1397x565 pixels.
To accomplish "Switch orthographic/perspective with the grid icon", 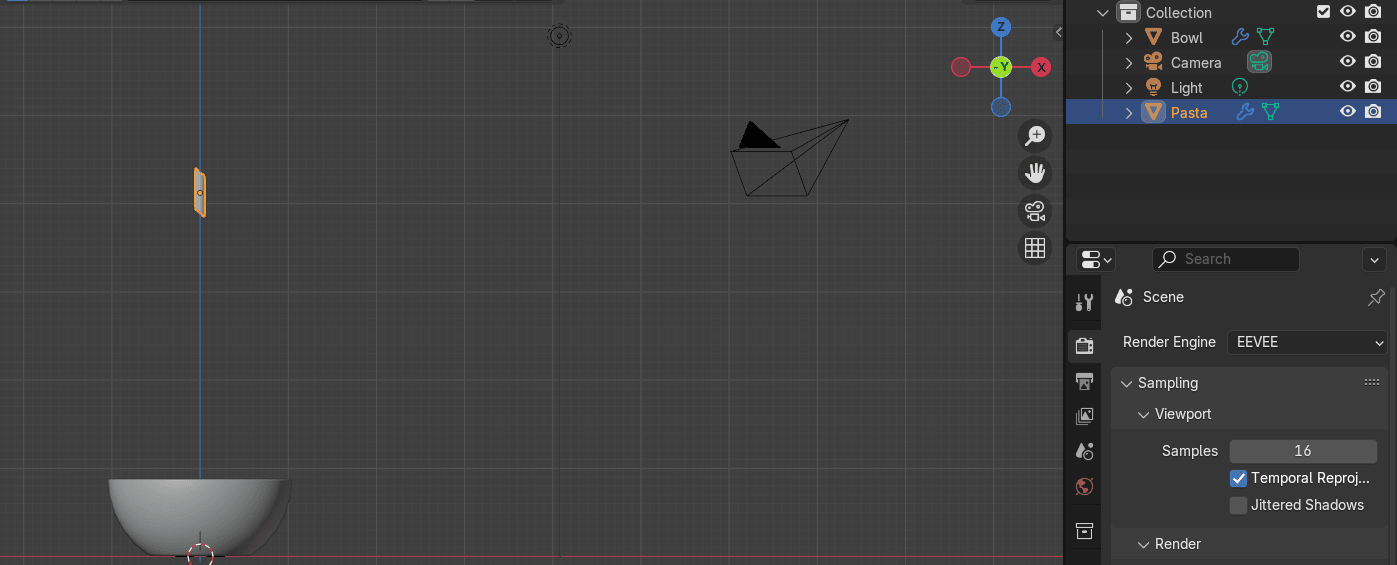I will (1035, 248).
